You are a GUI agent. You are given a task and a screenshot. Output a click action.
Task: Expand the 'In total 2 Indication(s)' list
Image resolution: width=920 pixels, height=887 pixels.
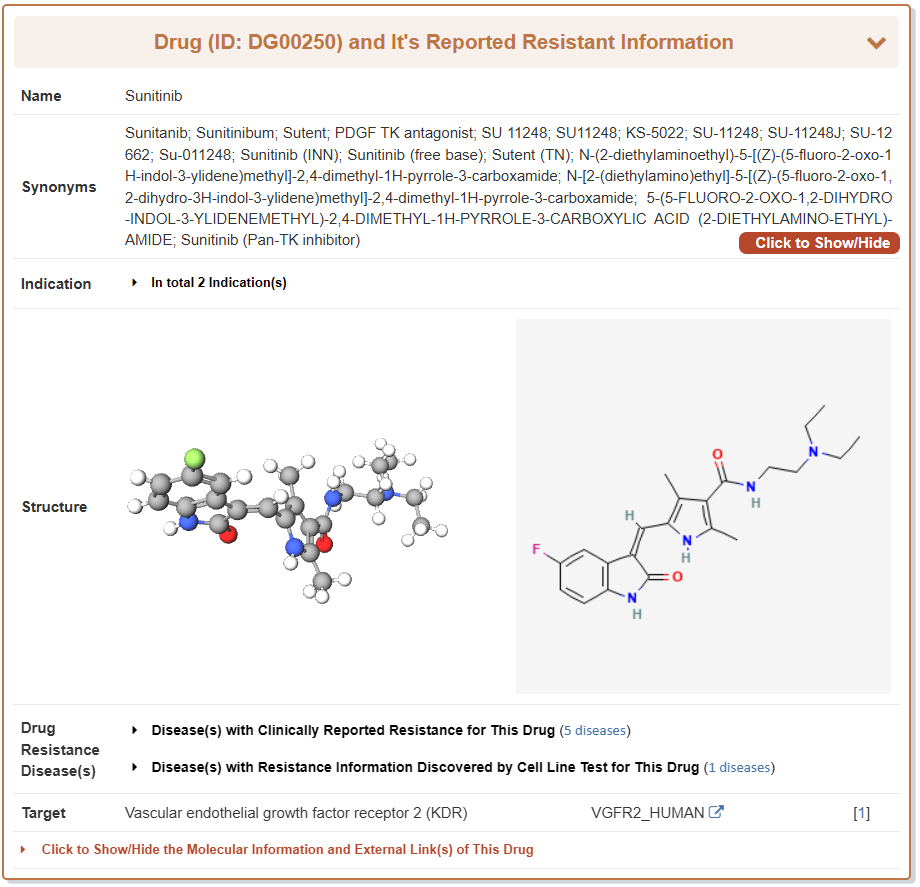click(x=135, y=283)
